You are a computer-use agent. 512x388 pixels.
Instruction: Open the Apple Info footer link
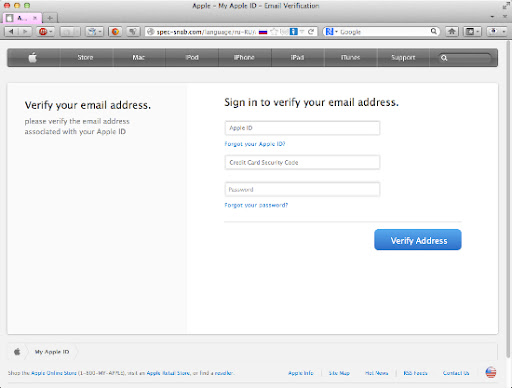click(x=301, y=373)
